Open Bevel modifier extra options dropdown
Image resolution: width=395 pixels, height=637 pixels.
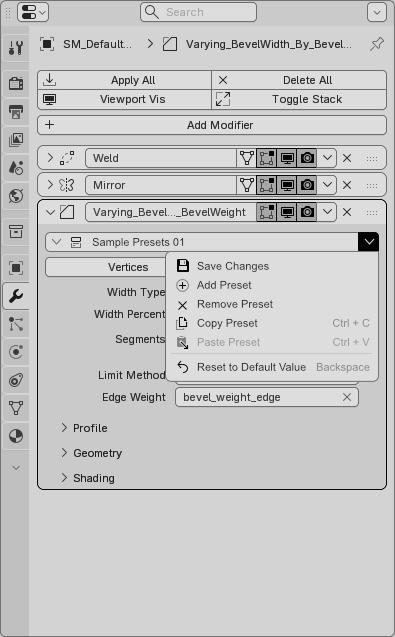click(327, 212)
